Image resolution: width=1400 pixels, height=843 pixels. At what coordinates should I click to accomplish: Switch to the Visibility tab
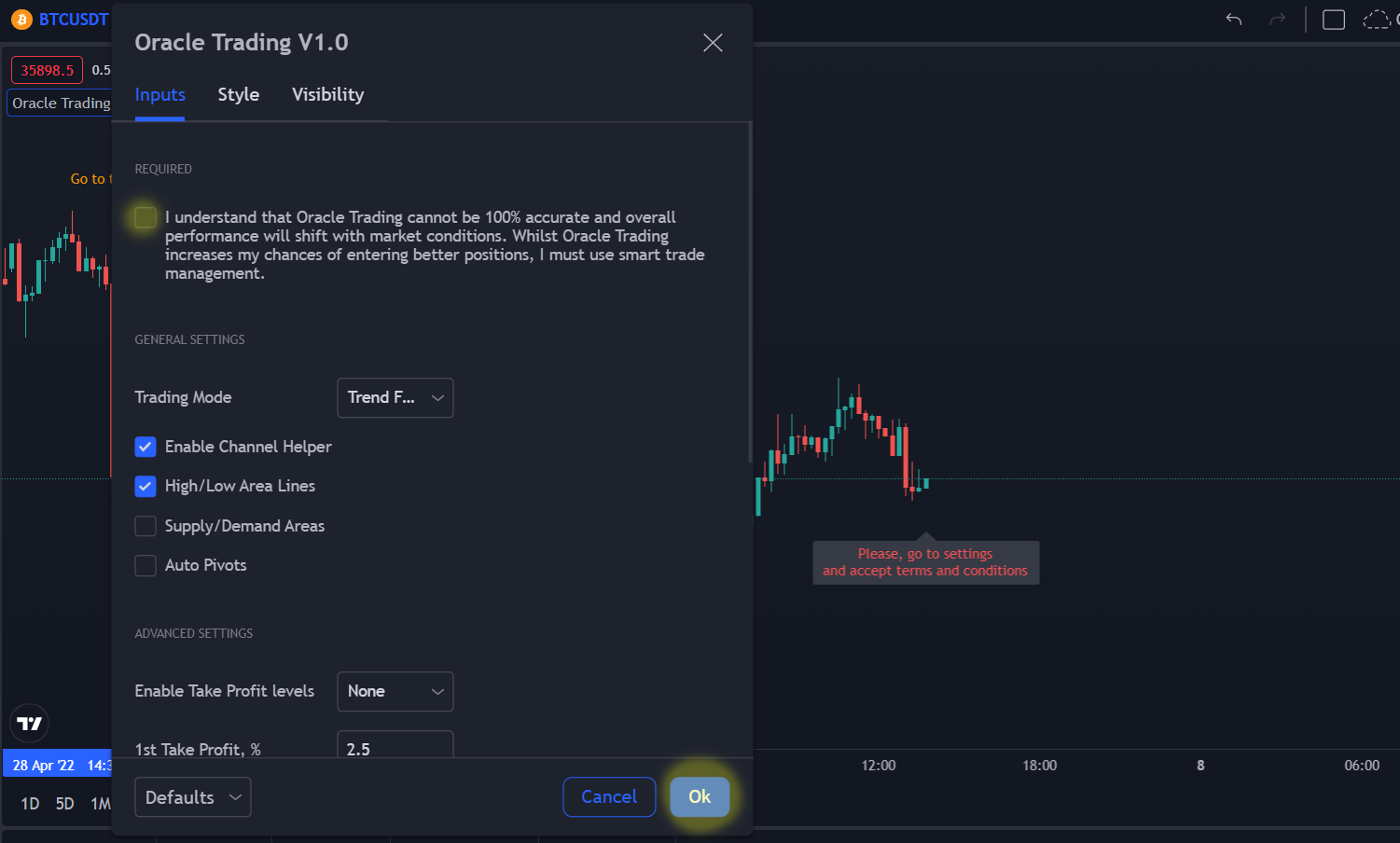tap(327, 94)
